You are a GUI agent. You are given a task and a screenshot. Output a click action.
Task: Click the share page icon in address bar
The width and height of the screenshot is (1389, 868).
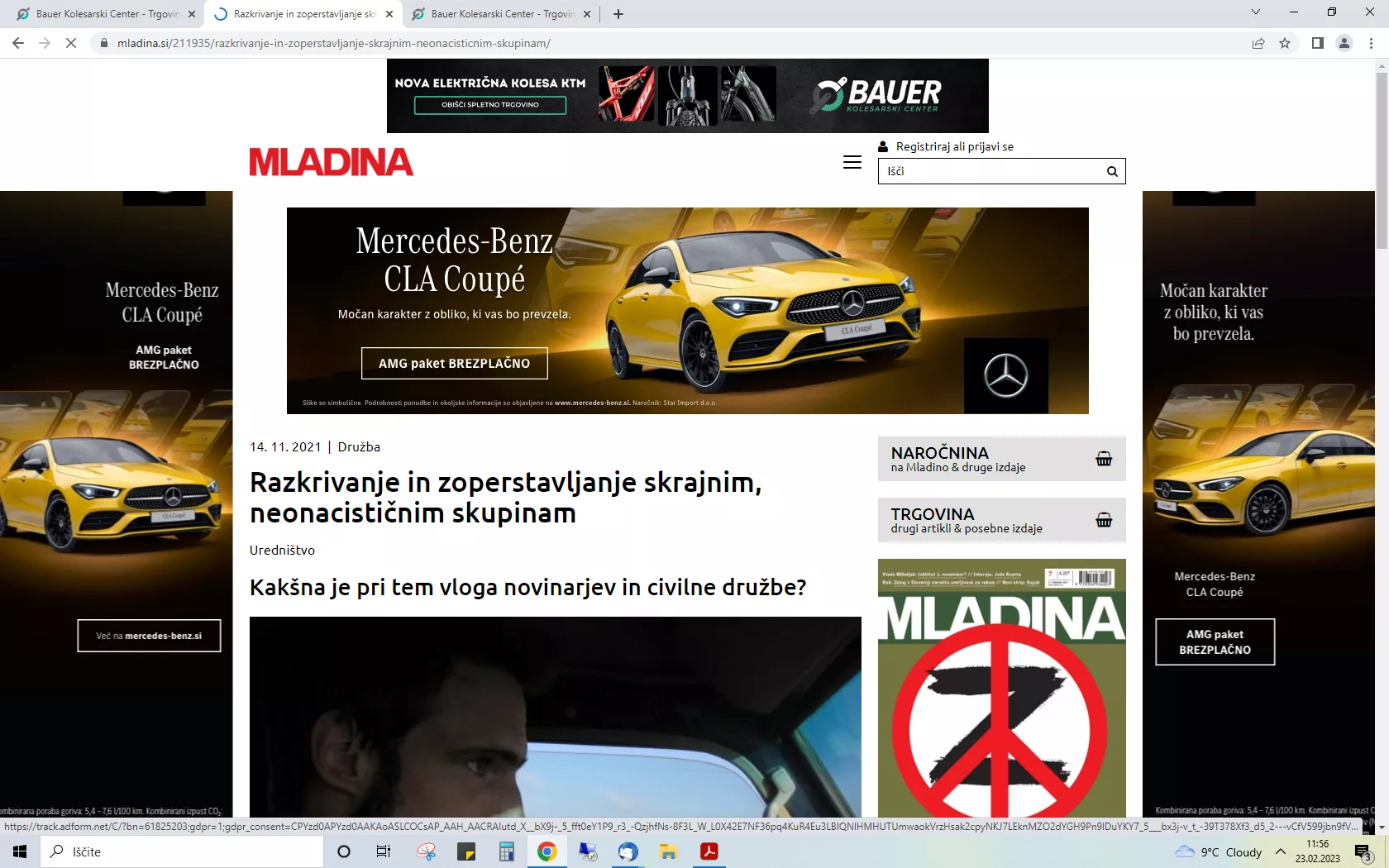pyautogui.click(x=1258, y=43)
